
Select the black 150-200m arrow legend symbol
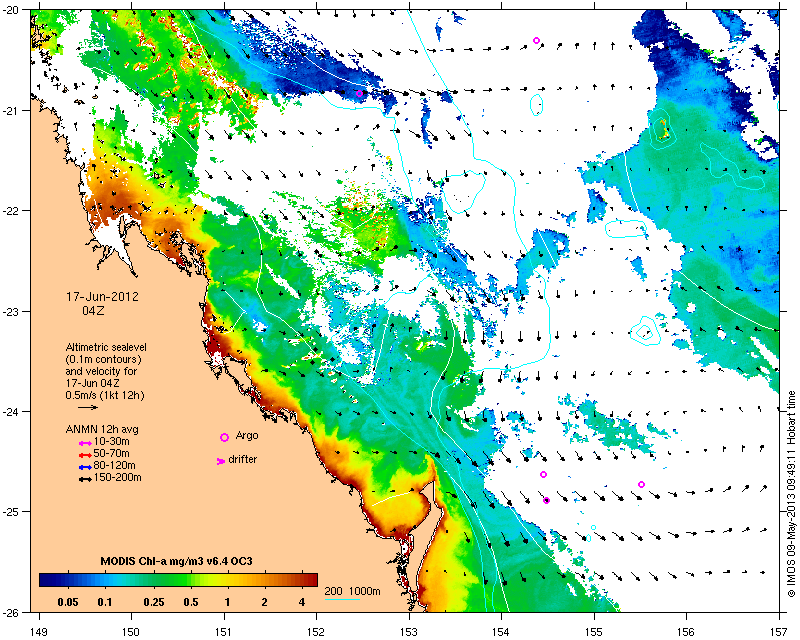click(85, 479)
